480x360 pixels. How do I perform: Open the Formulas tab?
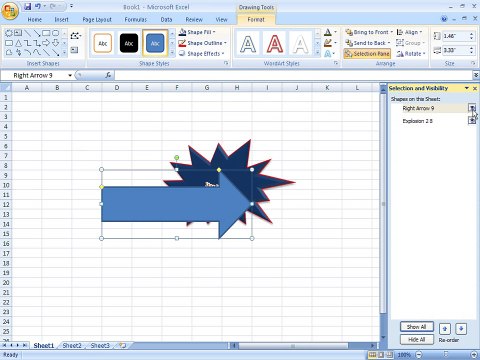135,20
